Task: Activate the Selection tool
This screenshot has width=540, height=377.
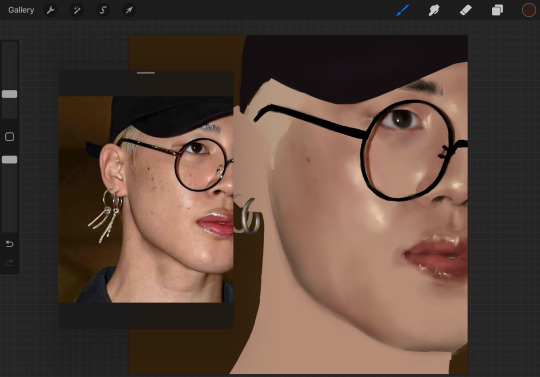Action: (x=103, y=10)
